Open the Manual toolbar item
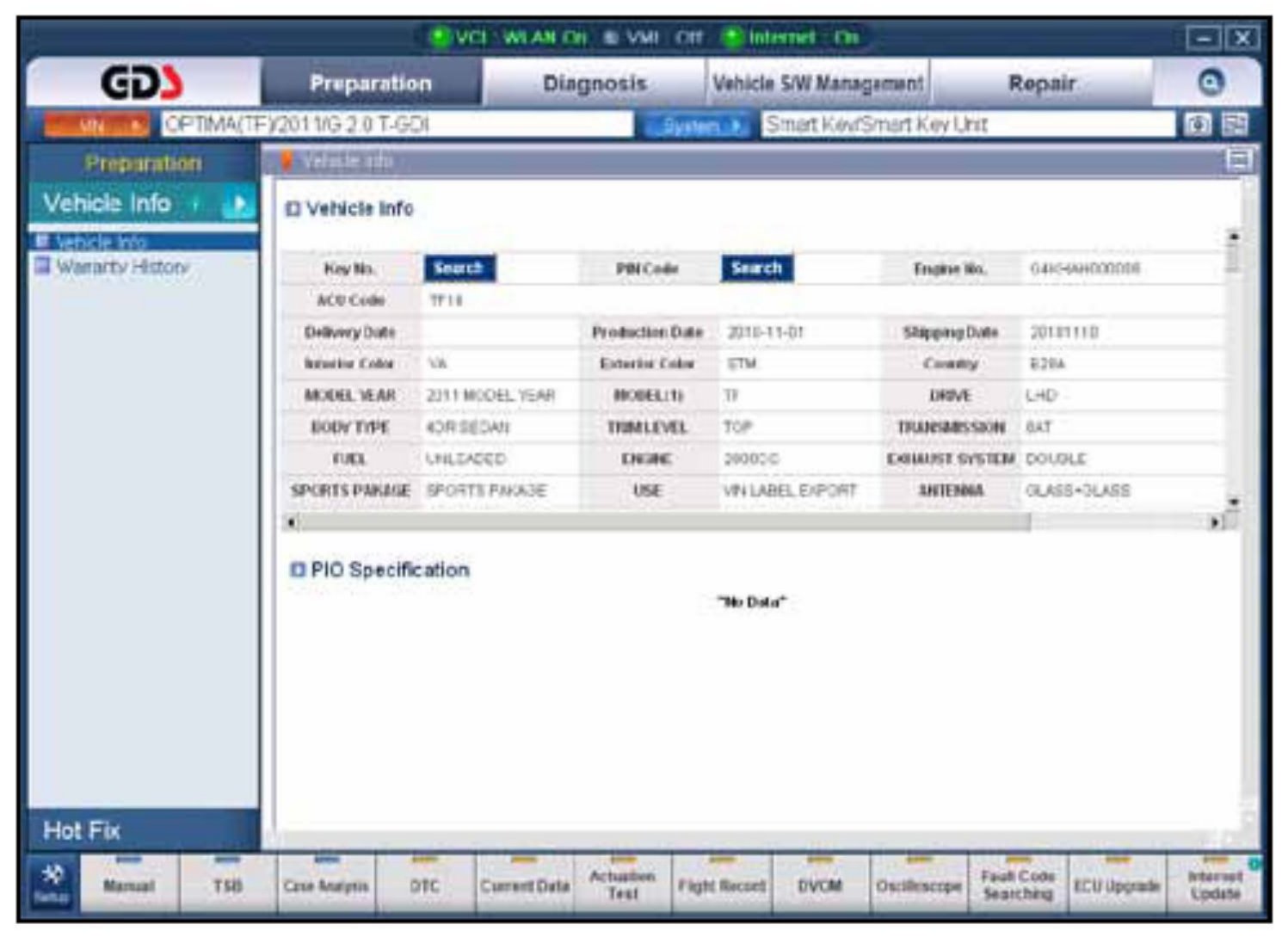1288x937 pixels. [129, 885]
